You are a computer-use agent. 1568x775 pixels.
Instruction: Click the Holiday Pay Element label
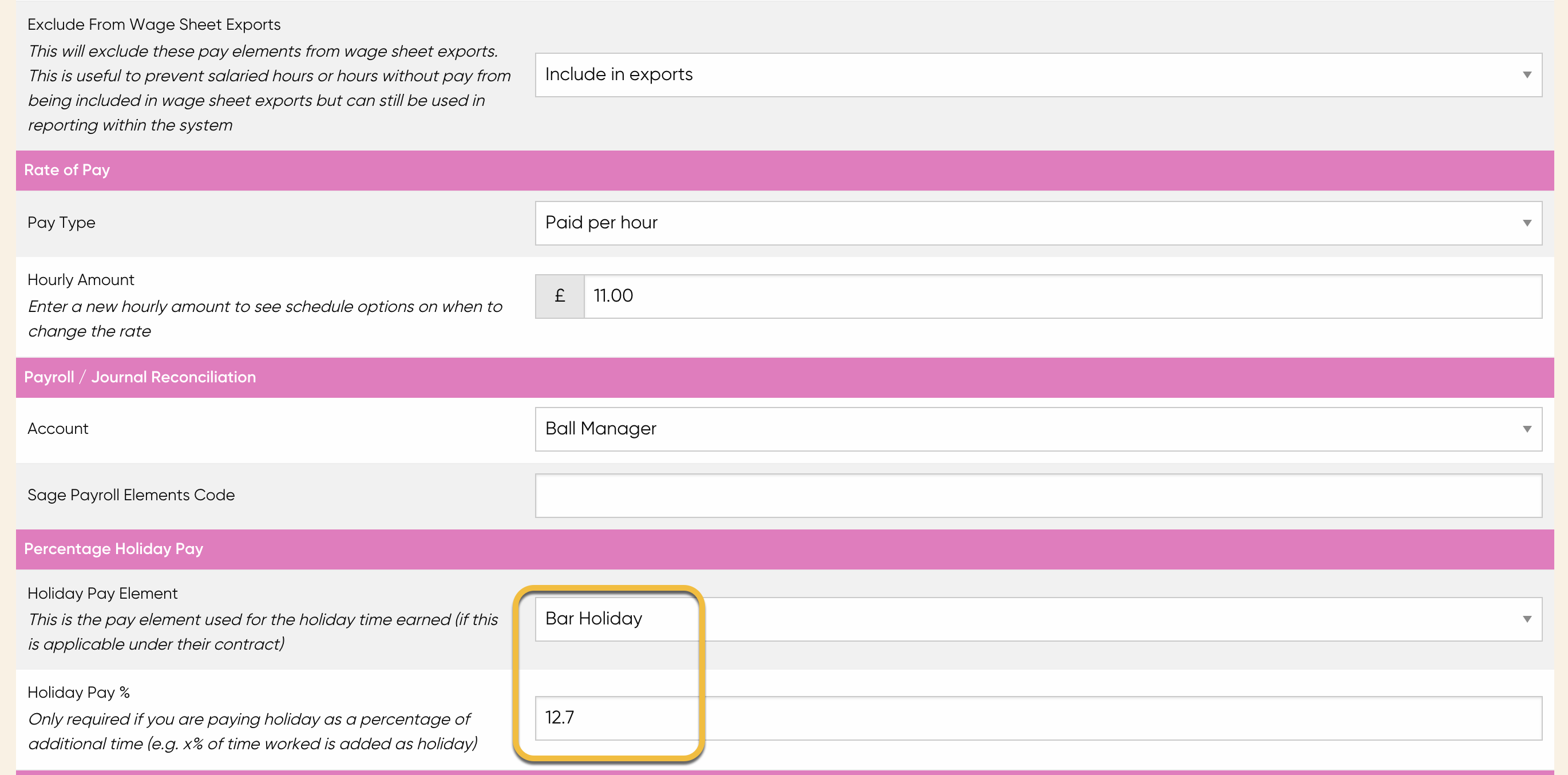click(x=102, y=593)
